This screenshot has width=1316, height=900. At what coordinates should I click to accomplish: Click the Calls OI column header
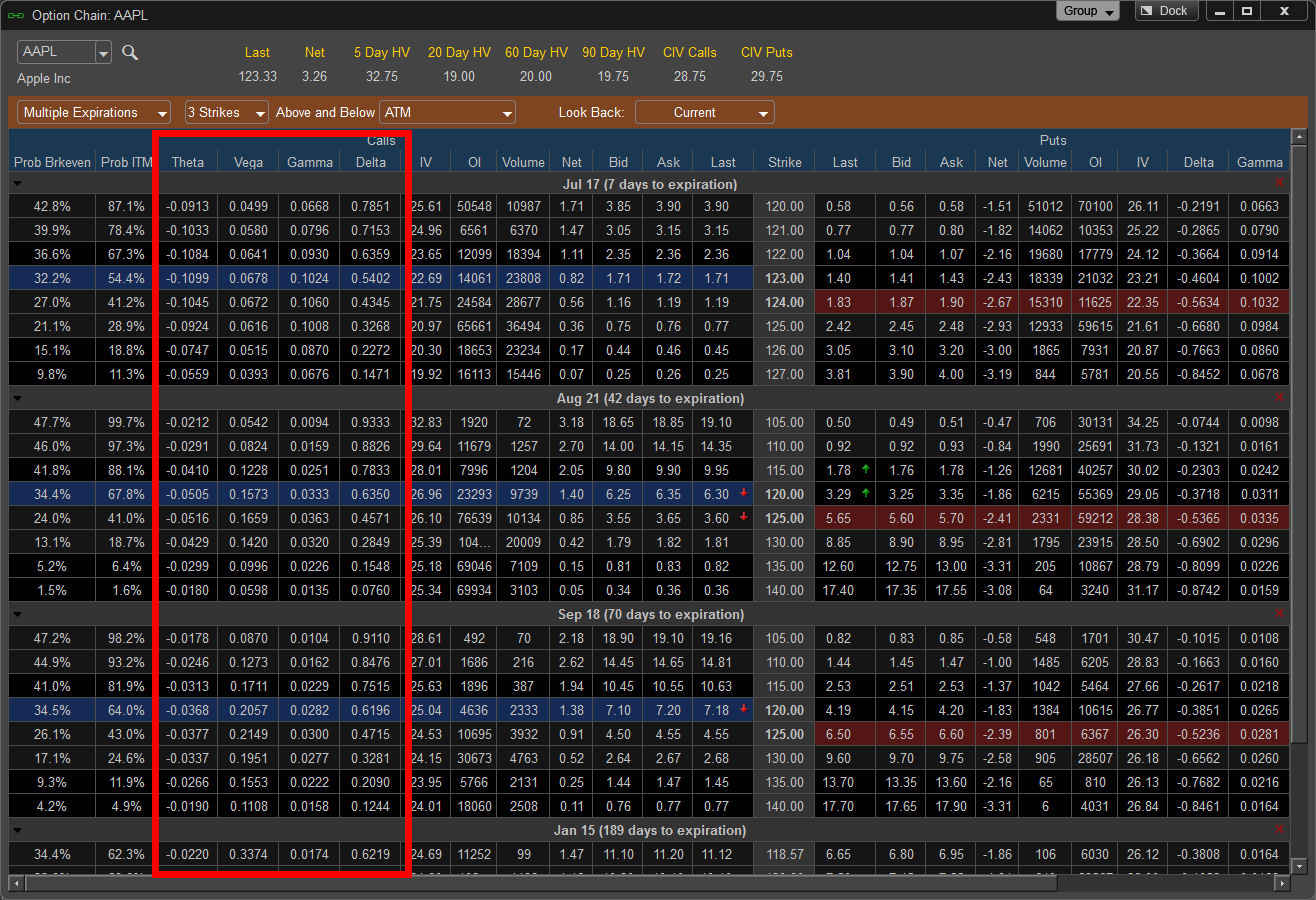point(473,162)
